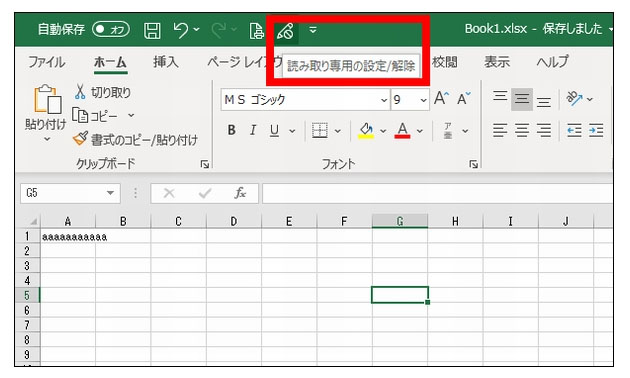Viewport: 630px width, 378px height.
Task: Expand the 貼り付け options arrow
Action: pos(47,139)
